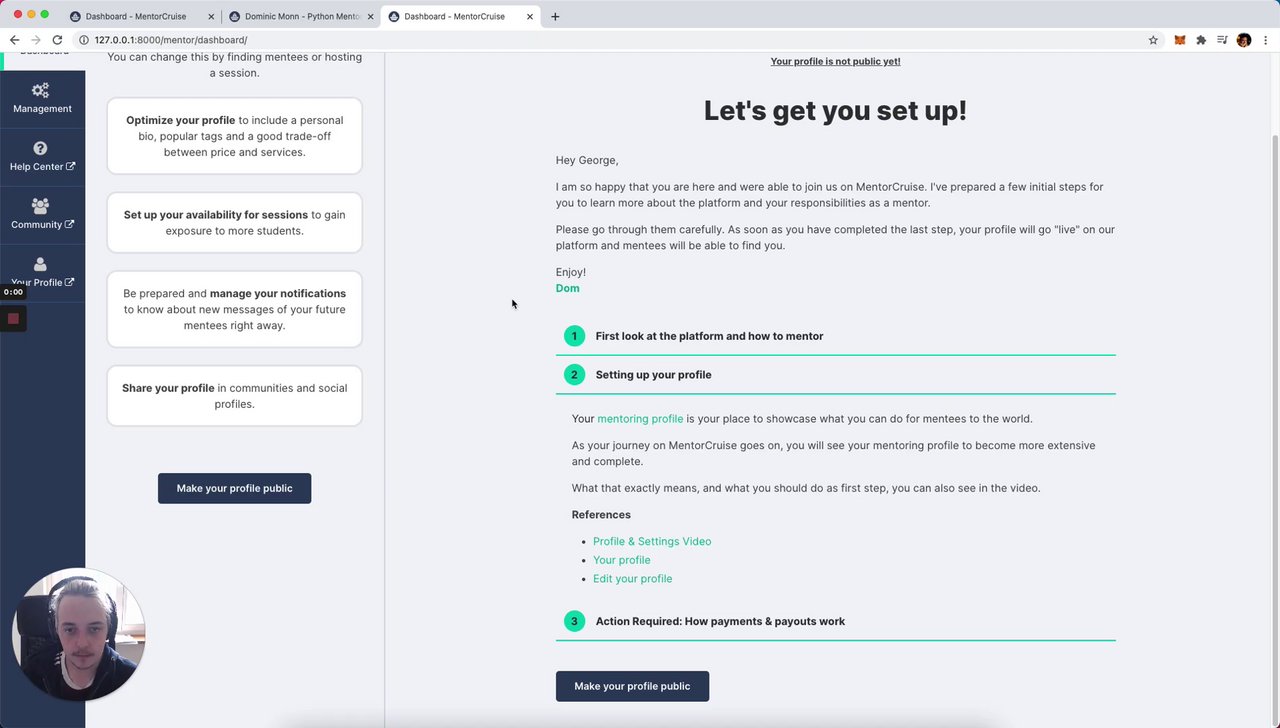The image size is (1280, 728).
Task: Open the Community sidebar link
Action: pos(42,214)
